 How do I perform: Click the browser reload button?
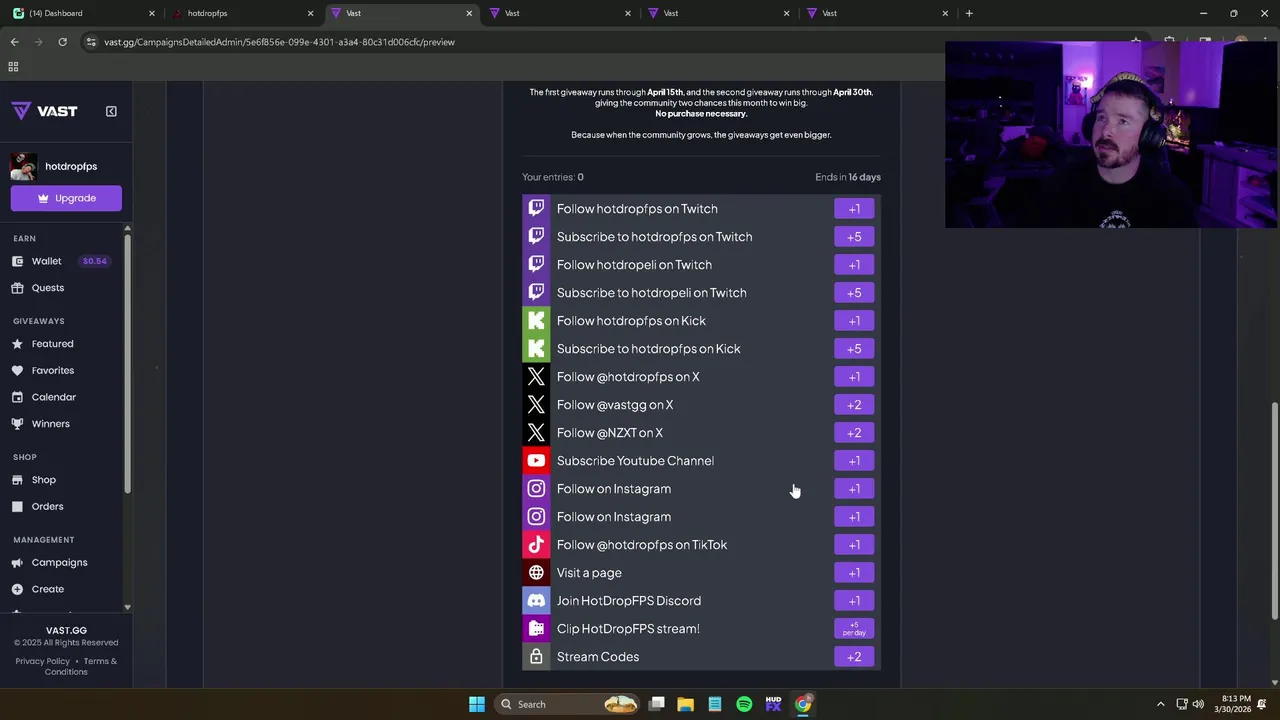point(62,42)
